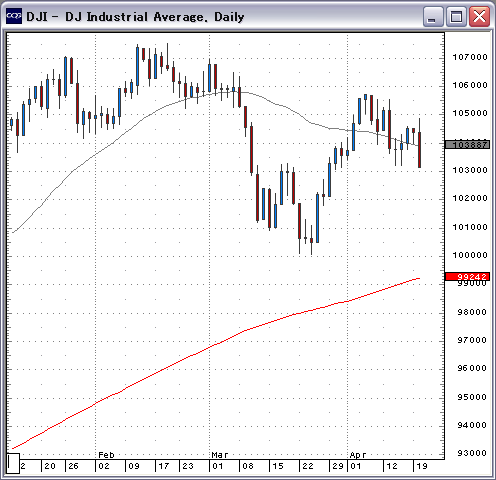
Task: Select the red 99242 moving average label
Action: [x=467, y=277]
